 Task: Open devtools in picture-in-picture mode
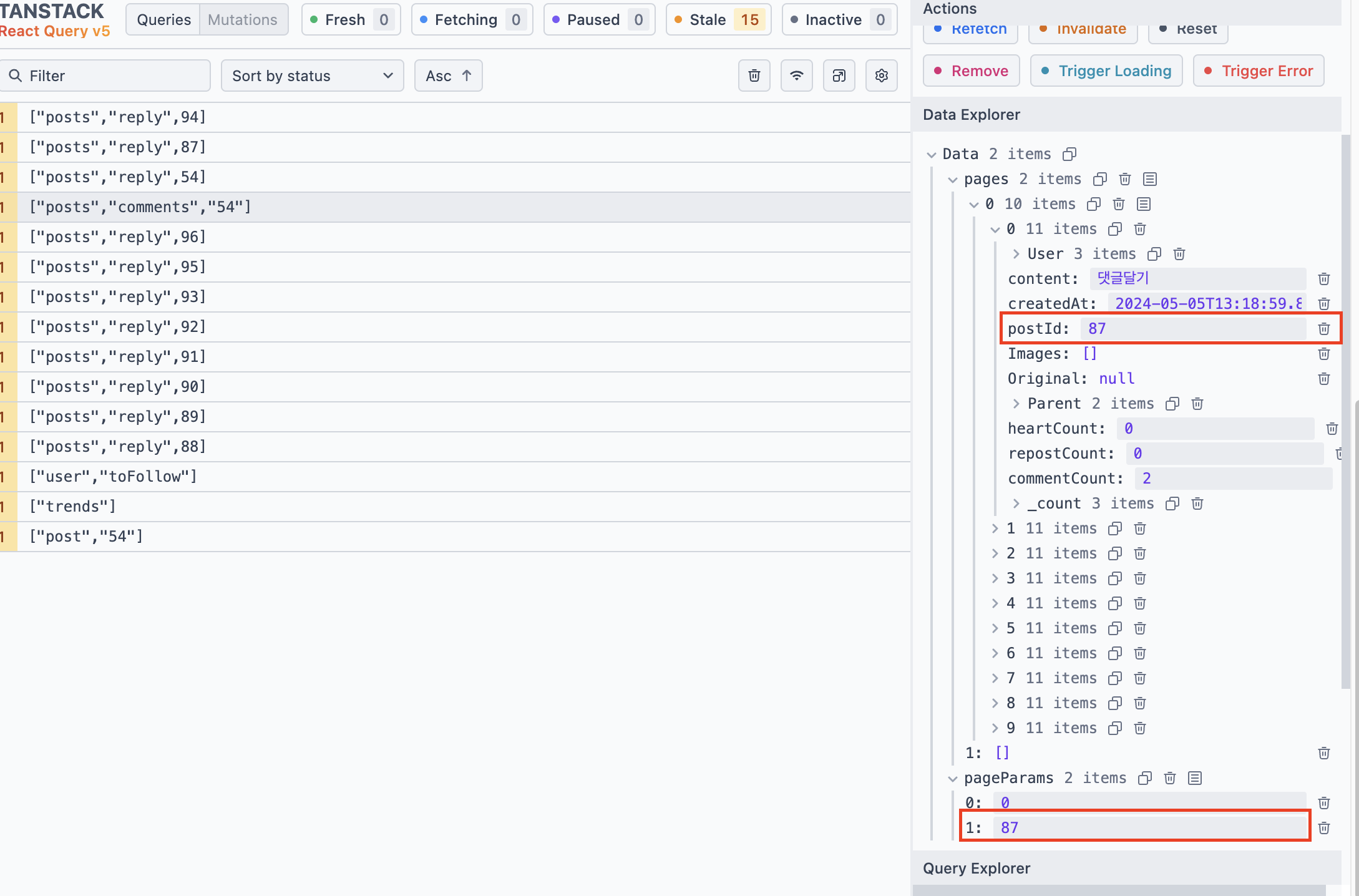839,75
